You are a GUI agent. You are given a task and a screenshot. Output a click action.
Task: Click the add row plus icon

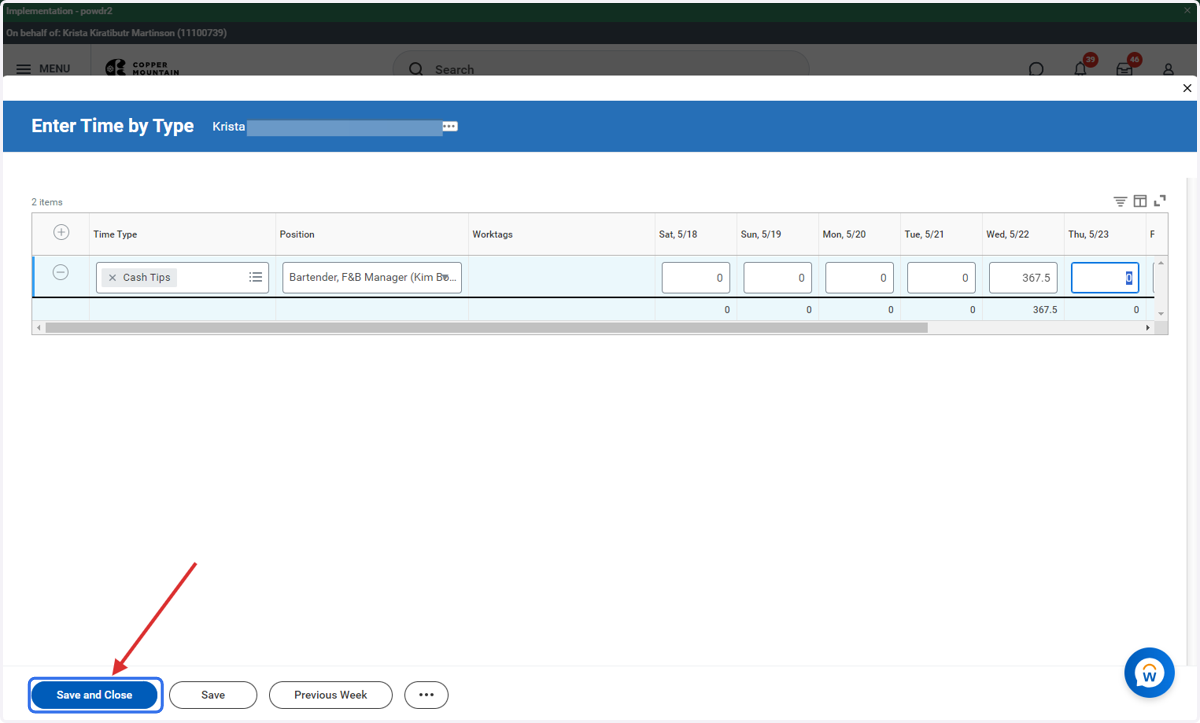click(61, 232)
